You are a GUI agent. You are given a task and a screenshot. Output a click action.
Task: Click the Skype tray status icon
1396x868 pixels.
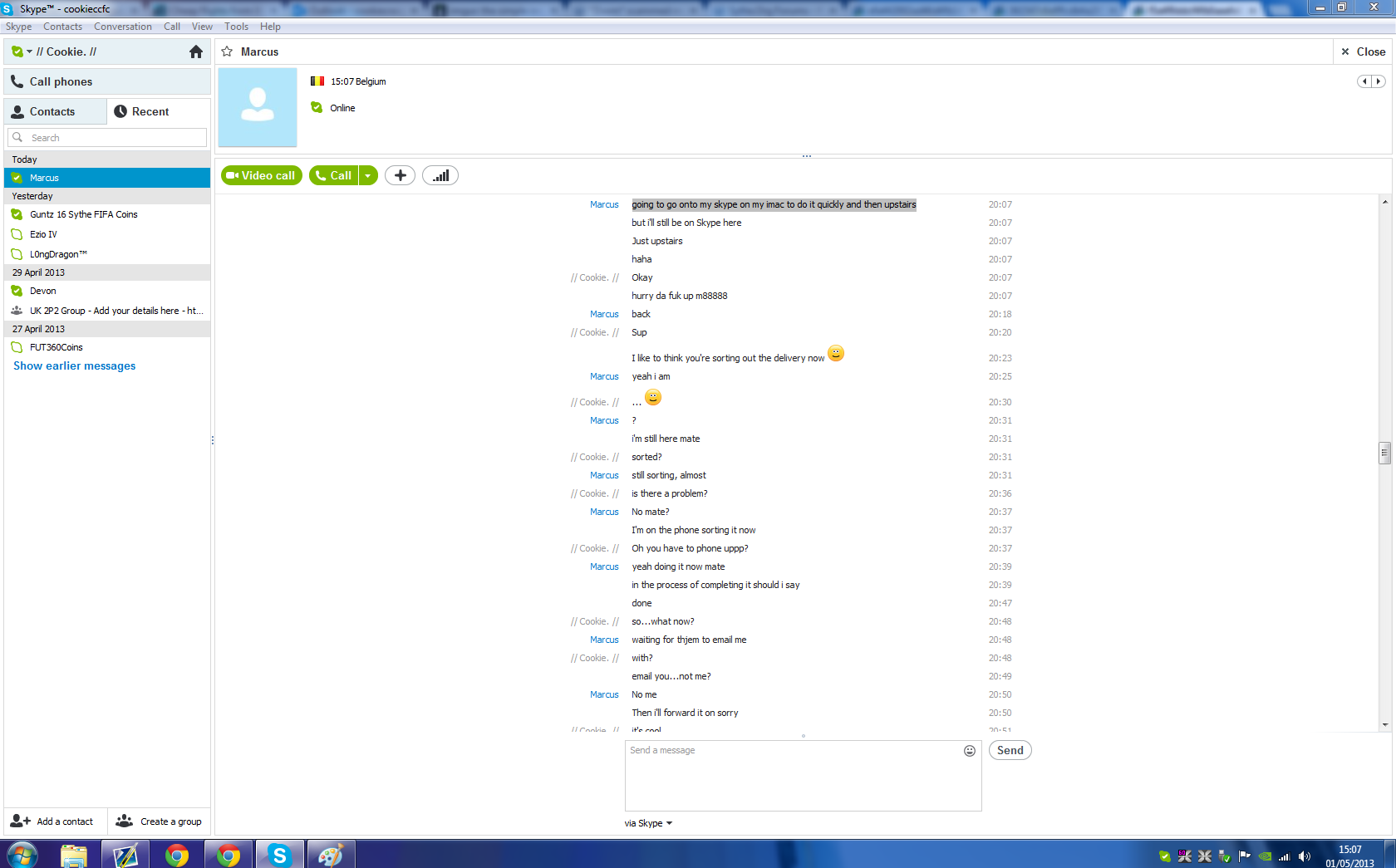(x=1165, y=856)
